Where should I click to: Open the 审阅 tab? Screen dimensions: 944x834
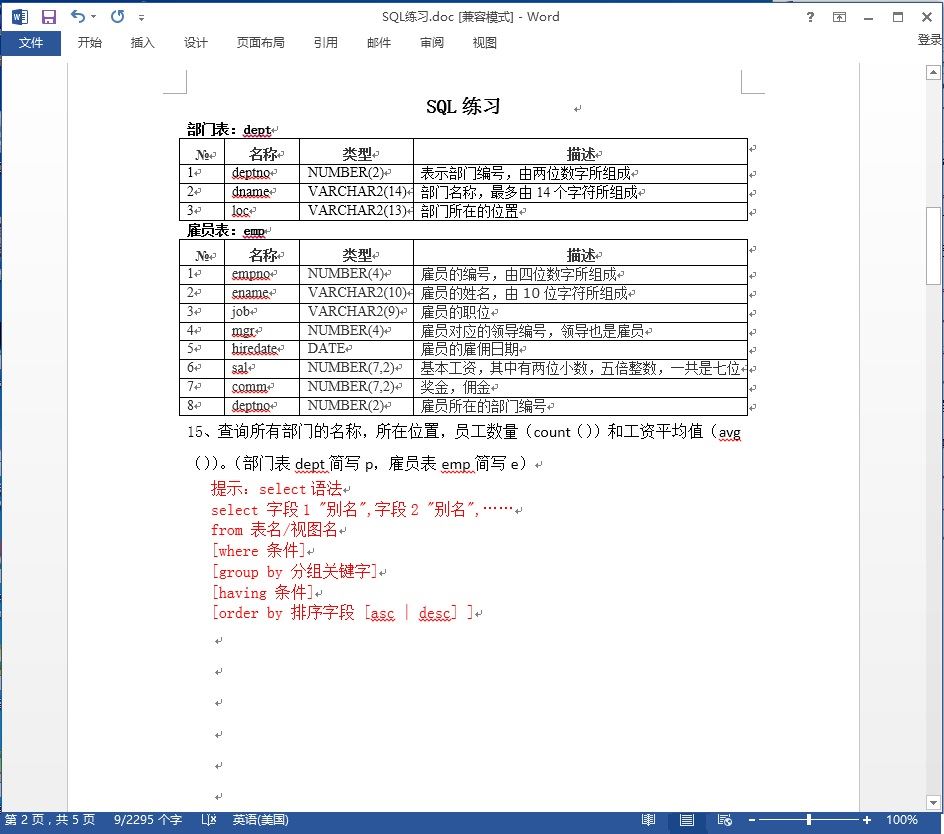[432, 43]
